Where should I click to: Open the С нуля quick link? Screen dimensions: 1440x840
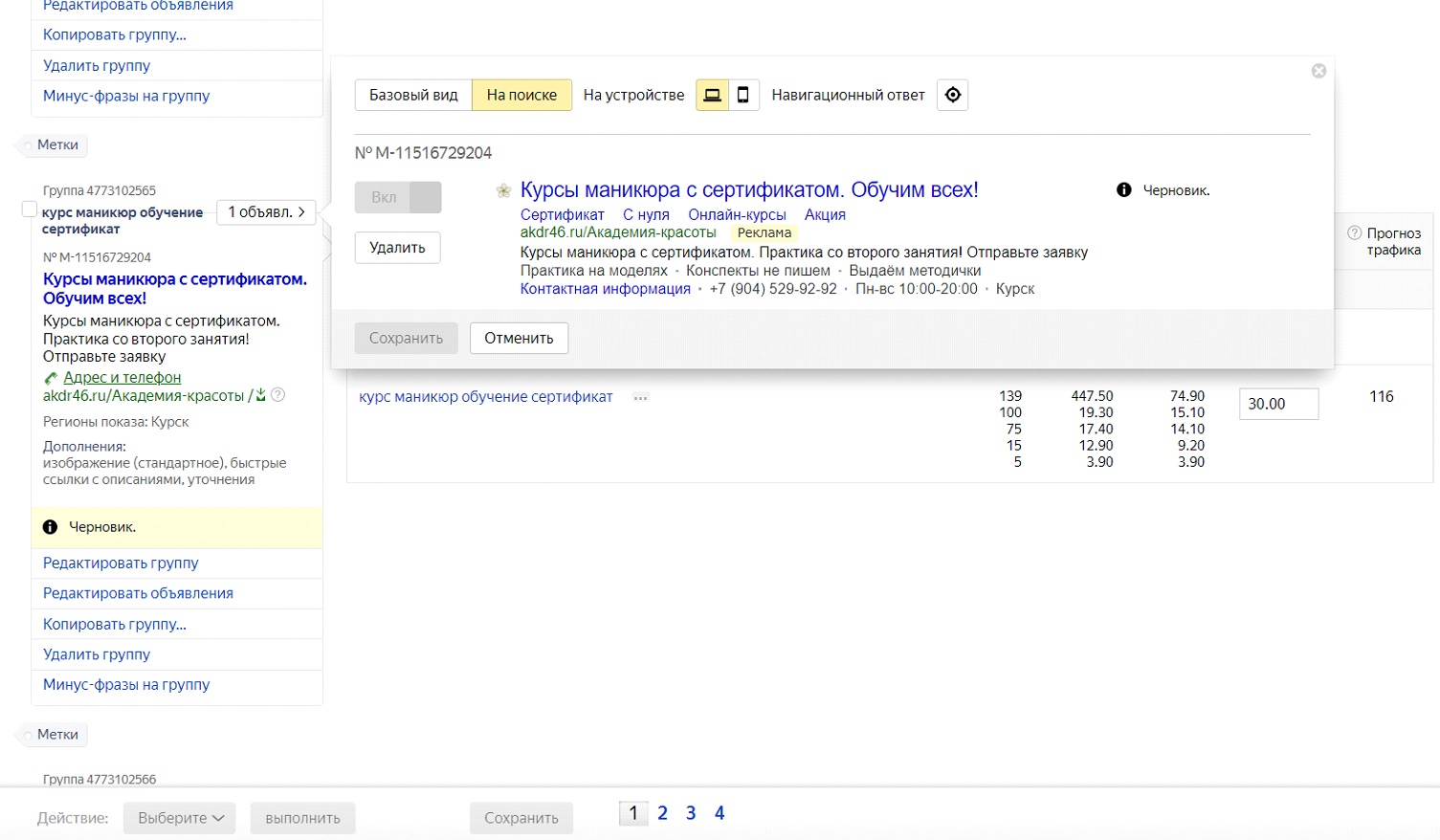[x=646, y=214]
